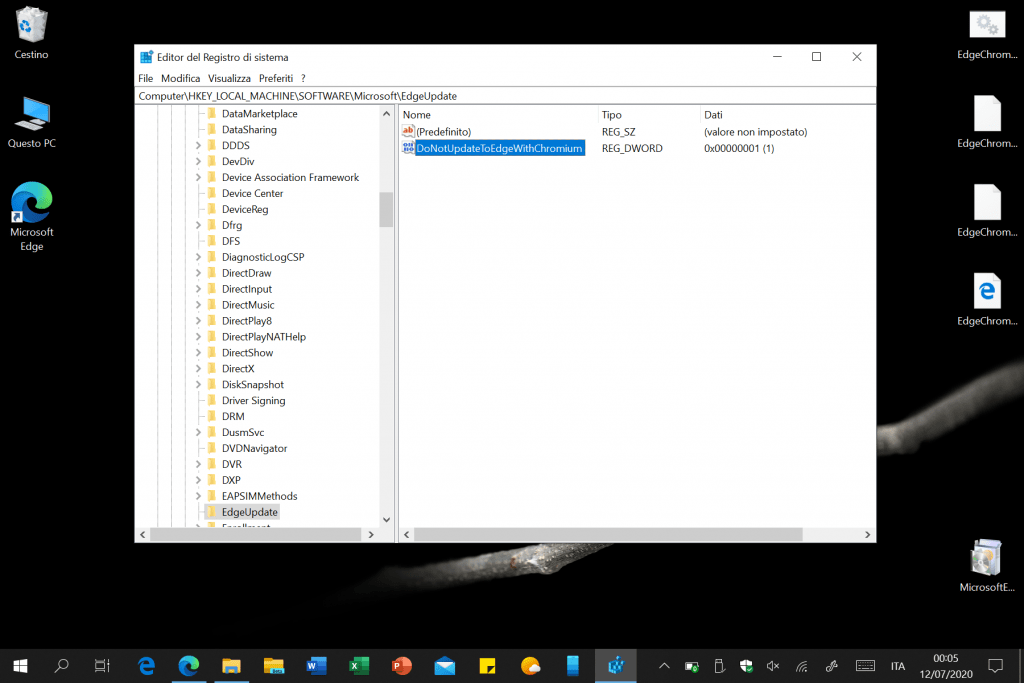Expand the DirectDraw registry key
1024x683 pixels.
198,273
